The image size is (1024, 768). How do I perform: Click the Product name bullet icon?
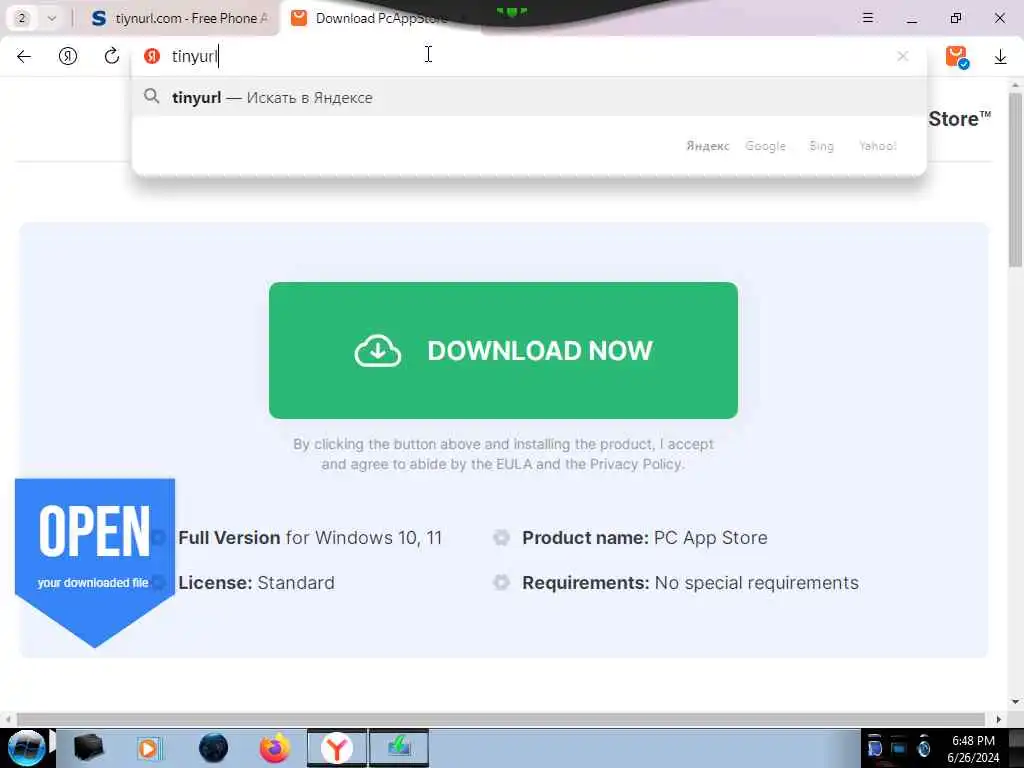[501, 537]
